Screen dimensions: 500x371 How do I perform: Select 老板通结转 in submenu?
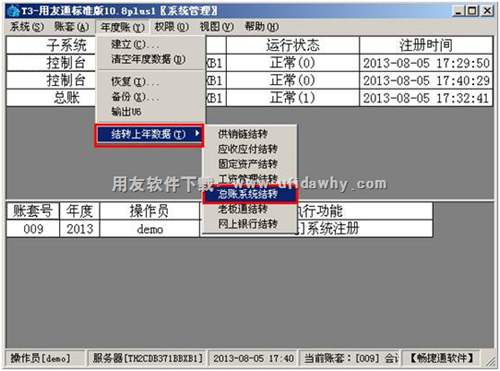coord(250,209)
